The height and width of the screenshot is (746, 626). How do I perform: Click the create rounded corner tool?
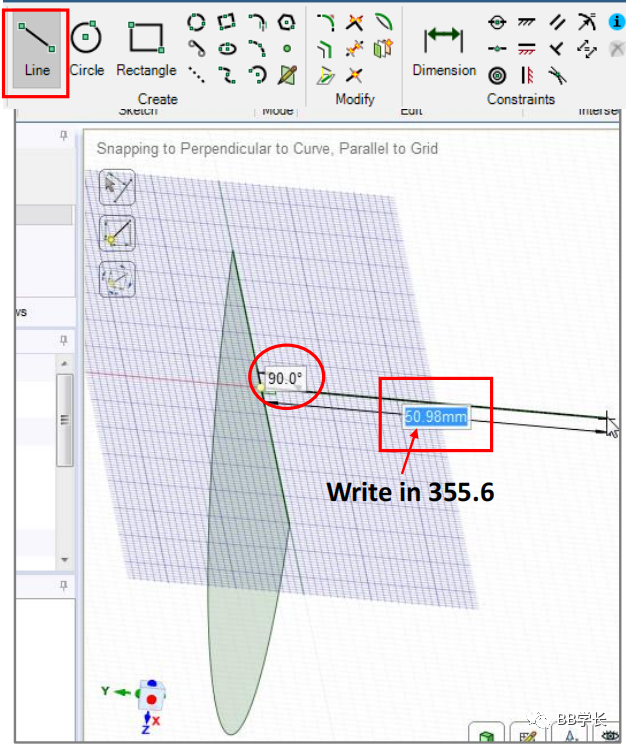326,22
